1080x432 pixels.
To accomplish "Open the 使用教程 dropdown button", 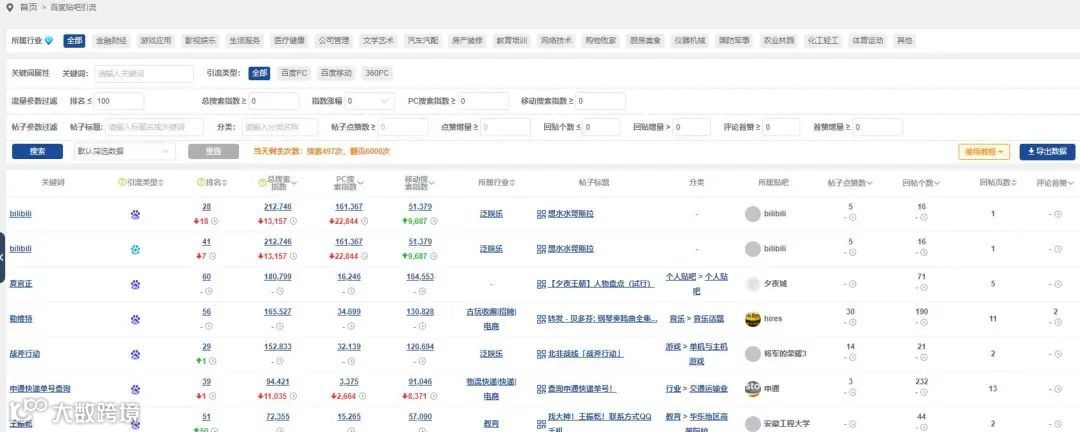I will 984,152.
